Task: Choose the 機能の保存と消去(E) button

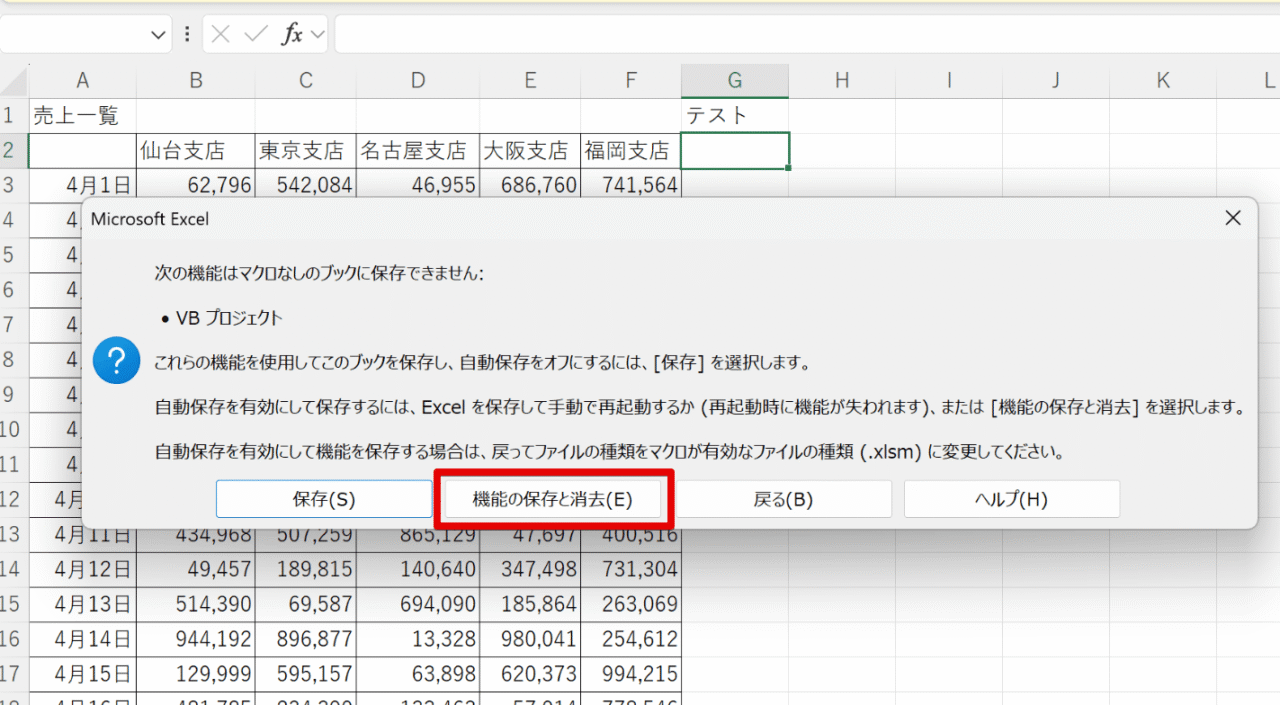Action: click(553, 499)
